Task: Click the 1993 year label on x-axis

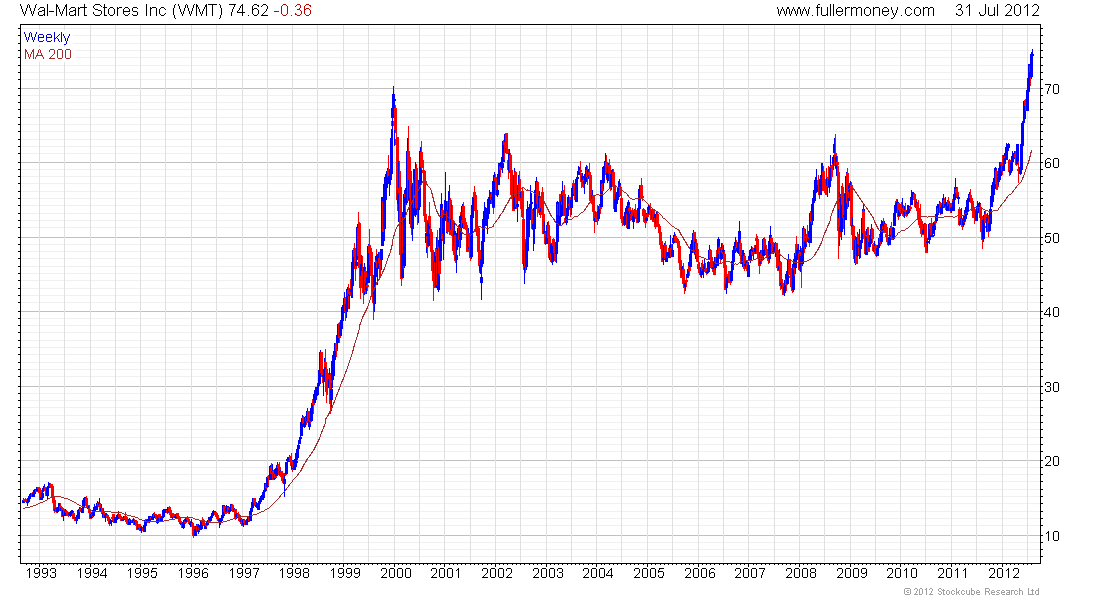Action: 41,573
